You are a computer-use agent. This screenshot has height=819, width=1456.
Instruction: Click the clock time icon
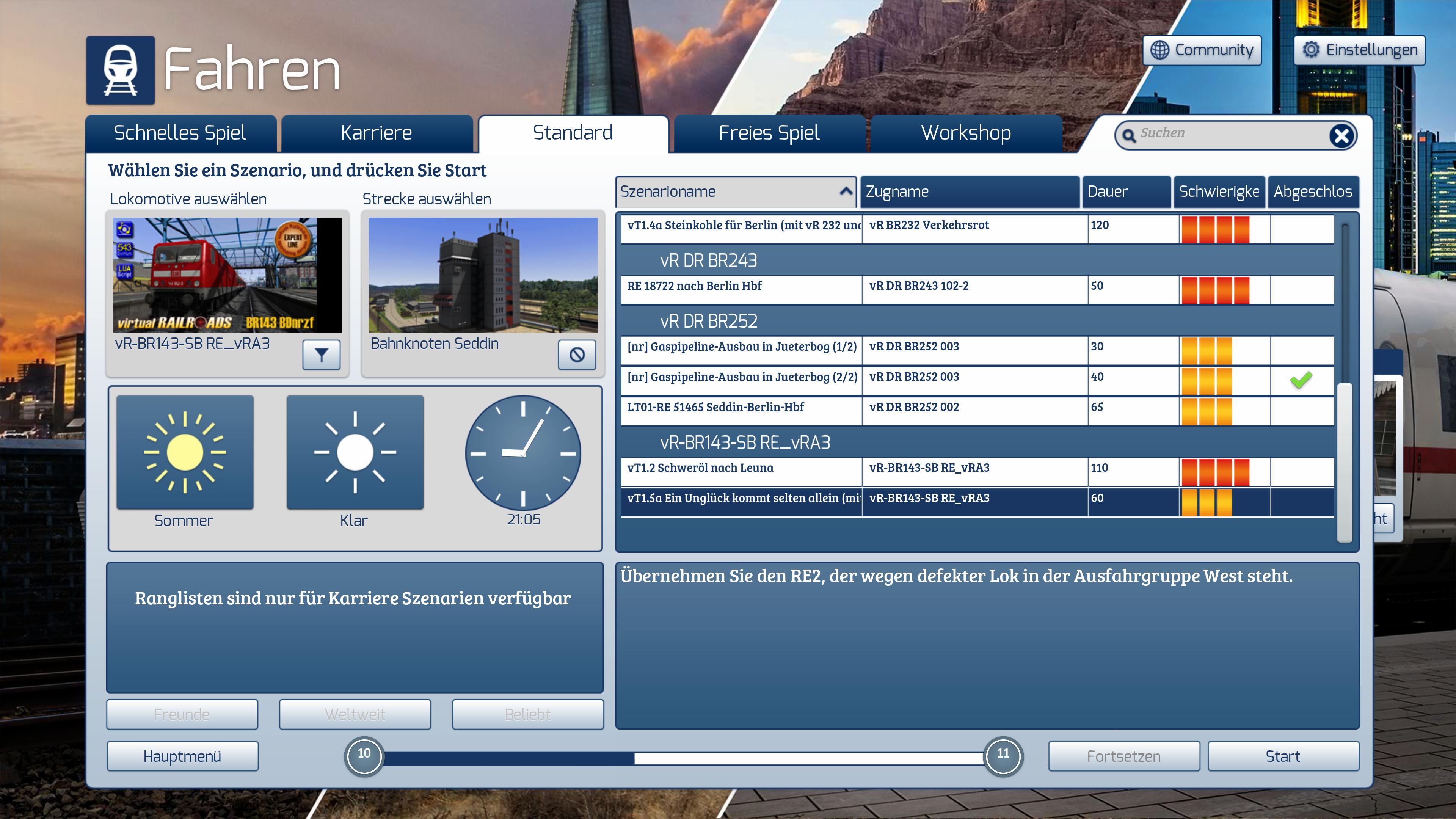[523, 453]
